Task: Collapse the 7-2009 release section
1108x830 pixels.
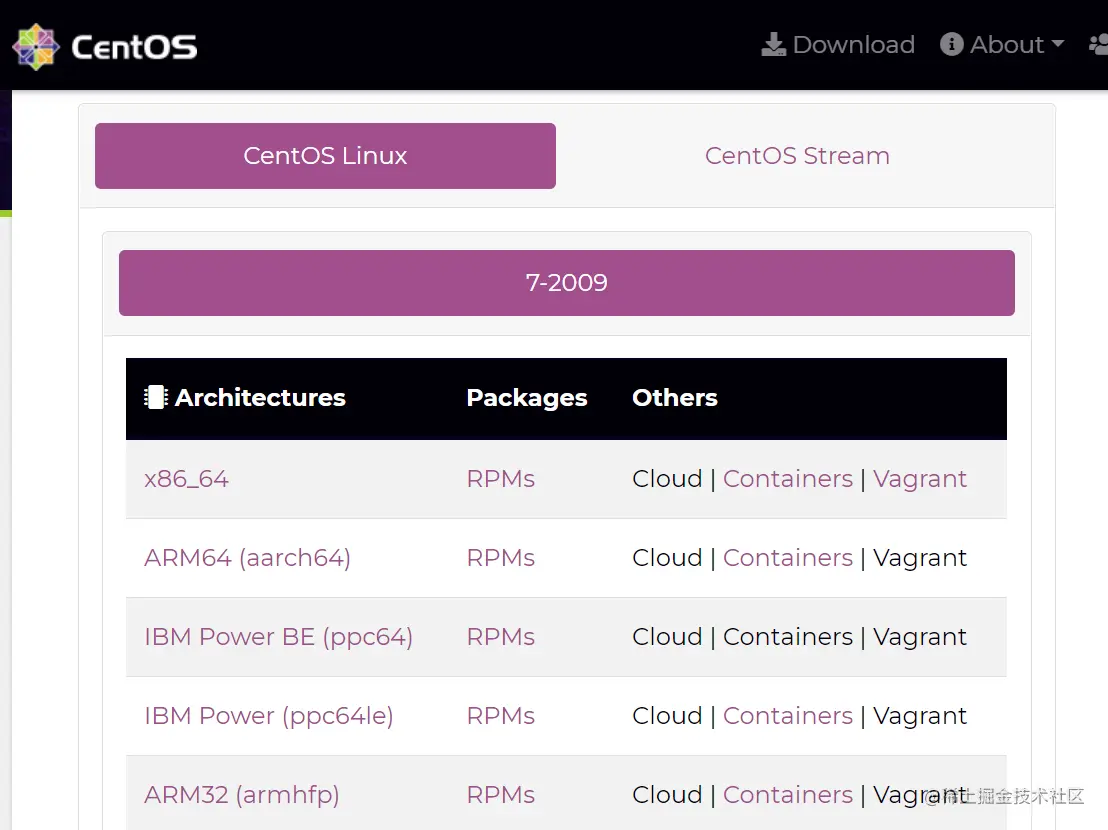Action: click(566, 283)
